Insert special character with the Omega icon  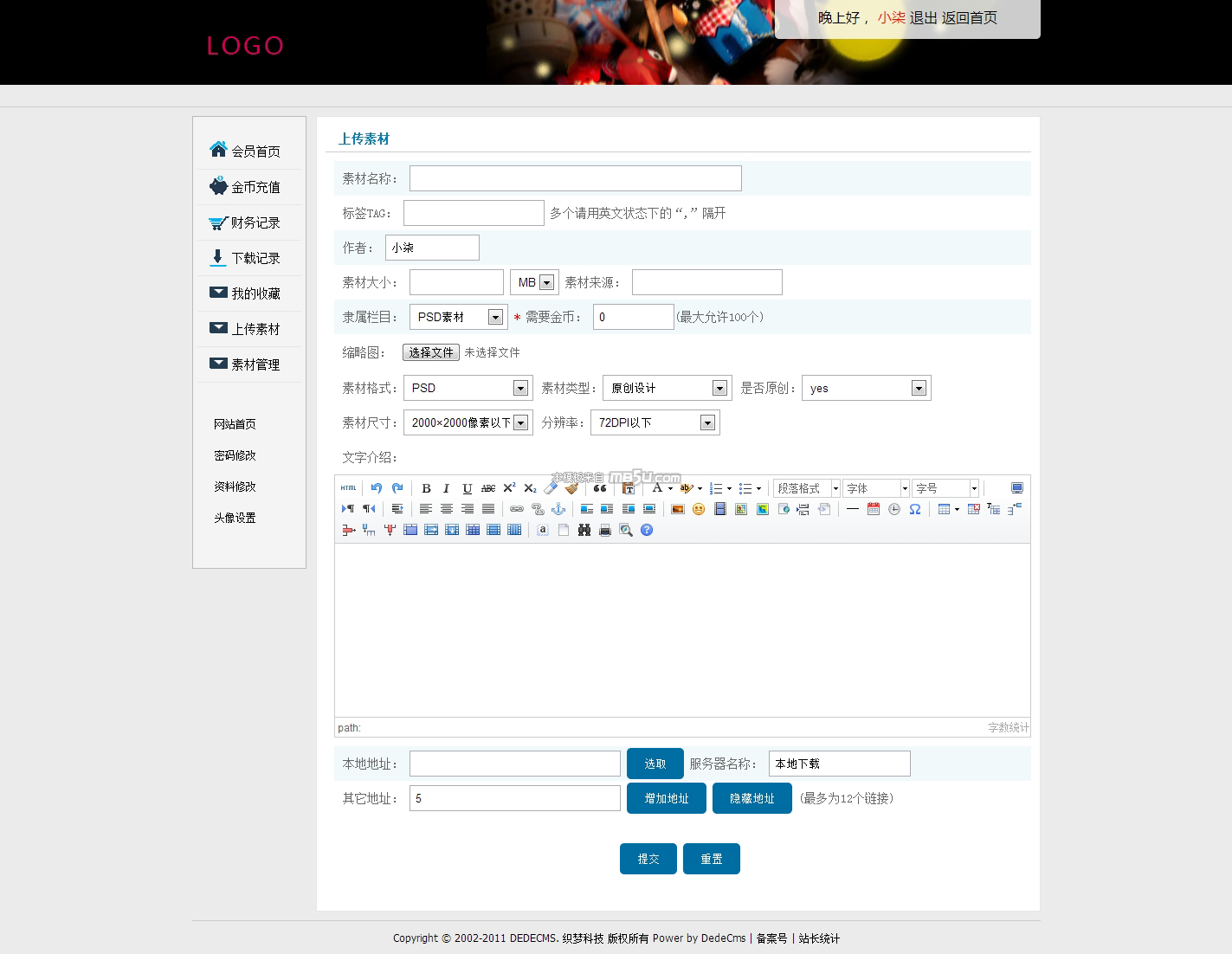(915, 509)
